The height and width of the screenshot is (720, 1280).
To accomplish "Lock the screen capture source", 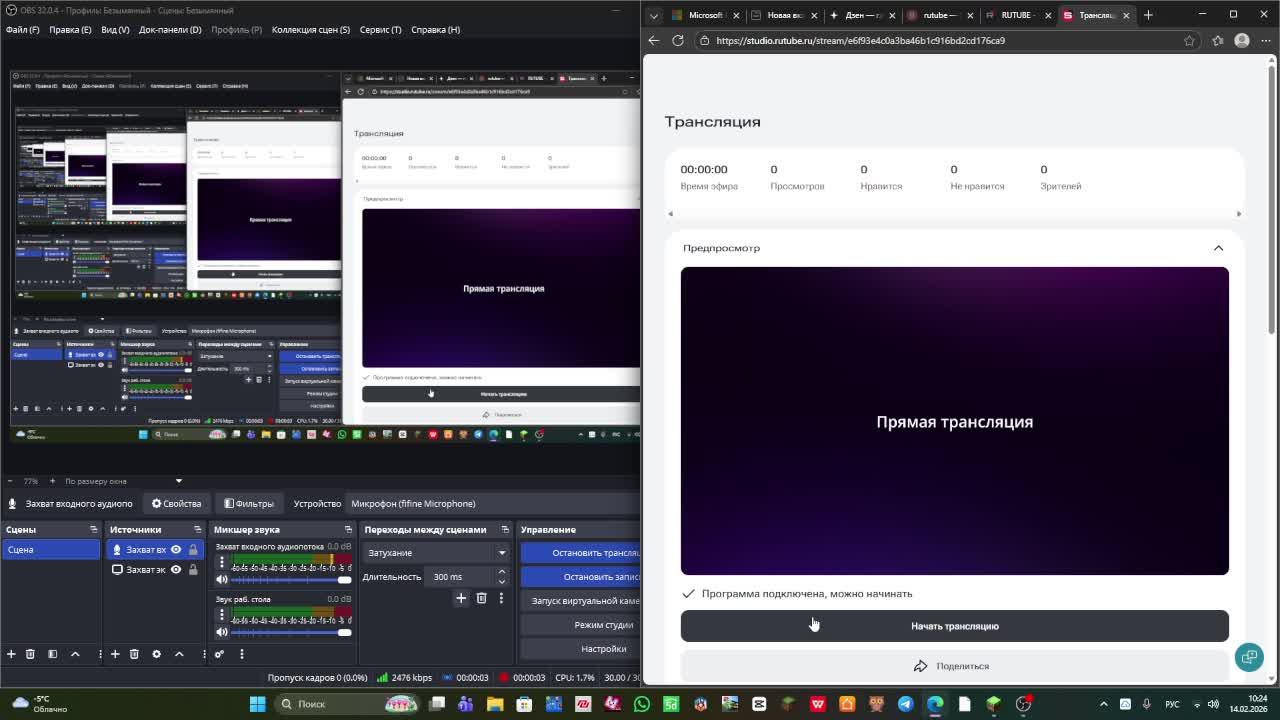I will click(193, 569).
